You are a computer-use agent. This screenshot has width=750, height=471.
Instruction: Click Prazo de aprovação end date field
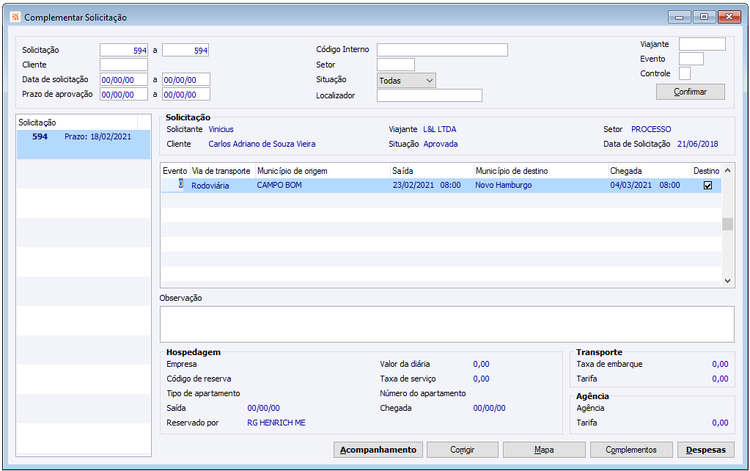pyautogui.click(x=186, y=94)
